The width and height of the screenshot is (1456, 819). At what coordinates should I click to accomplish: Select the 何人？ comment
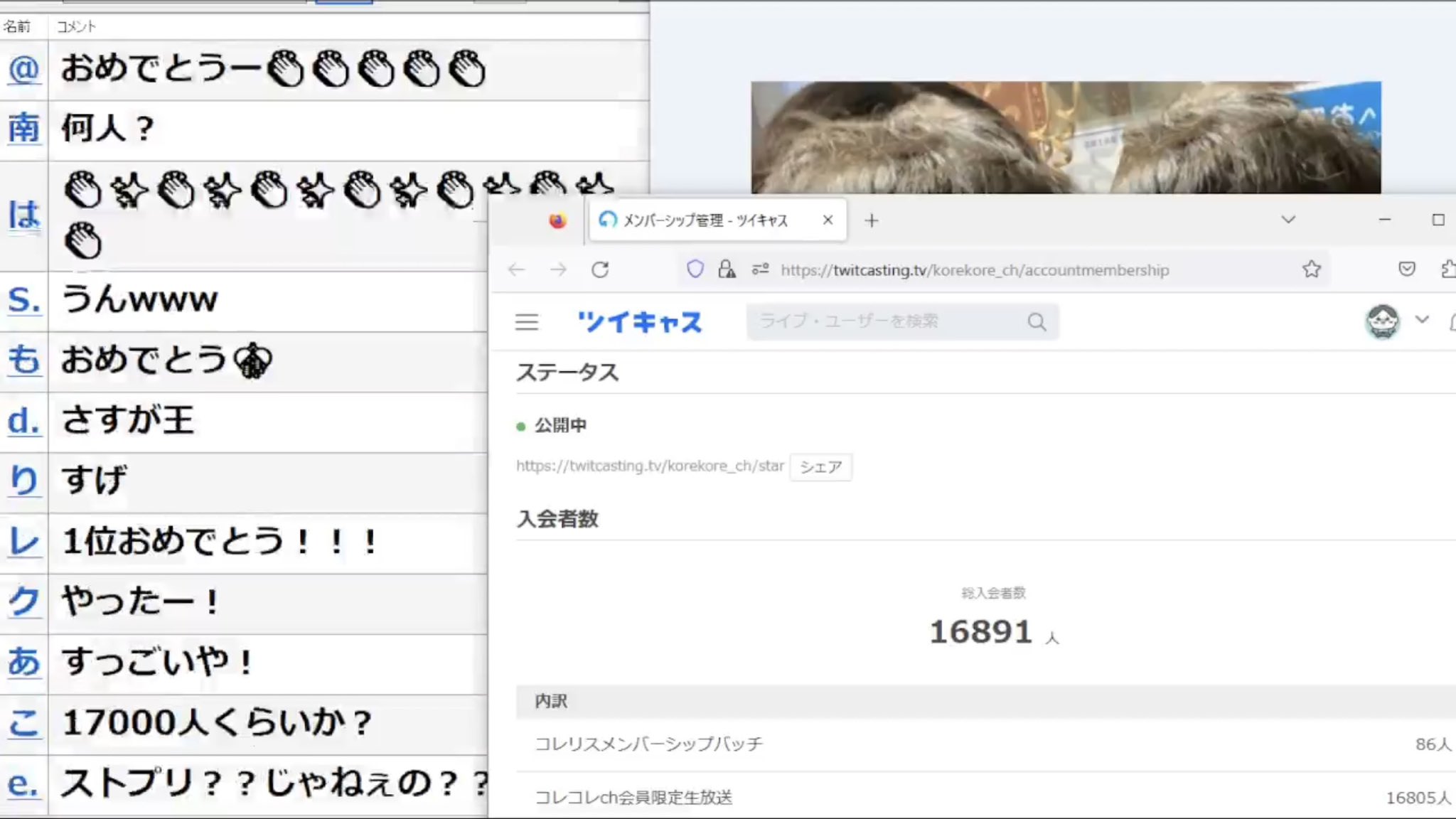click(108, 128)
